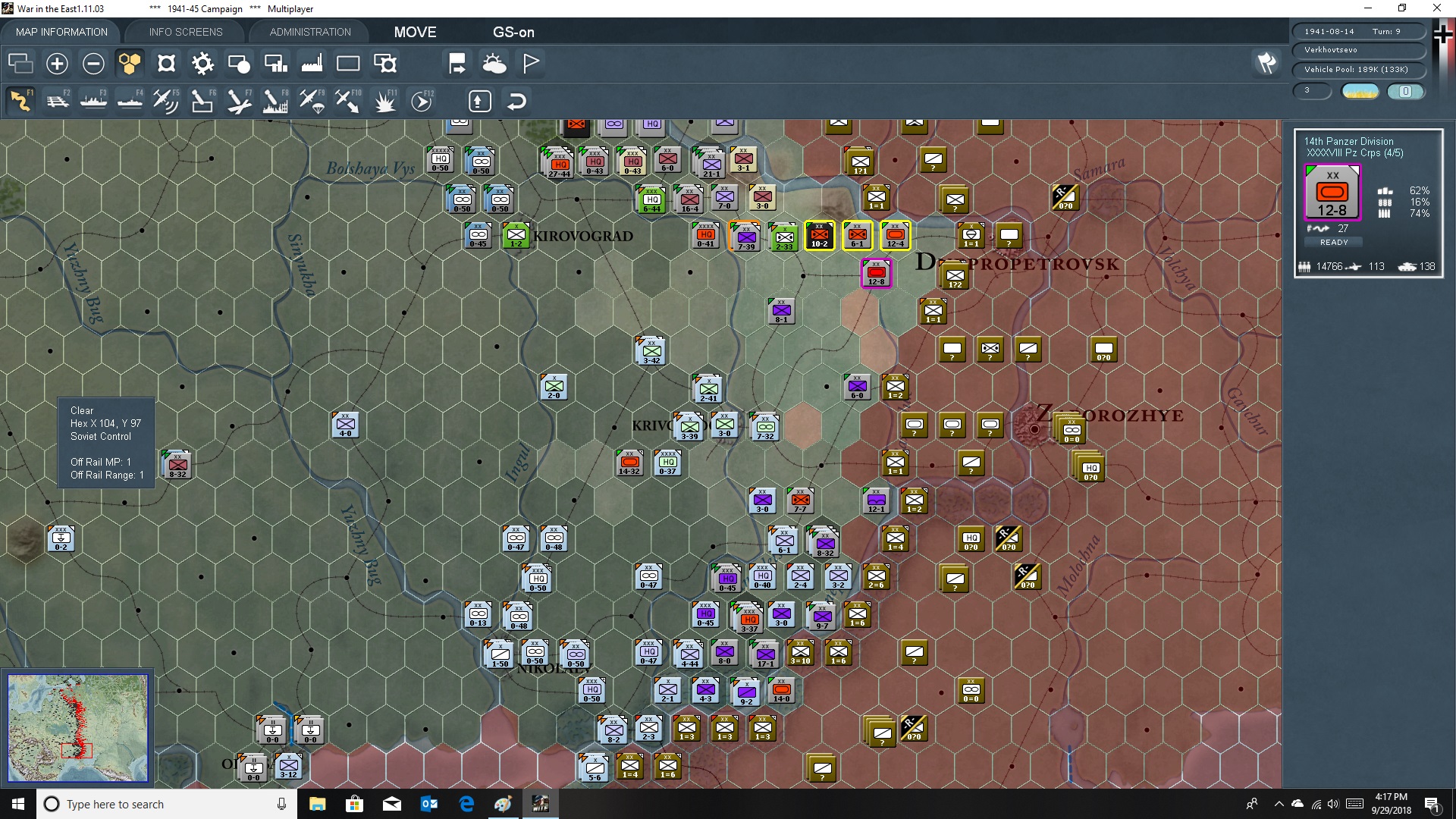The height and width of the screenshot is (819, 1456).
Task: Open the notification center icon
Action: point(1432,804)
